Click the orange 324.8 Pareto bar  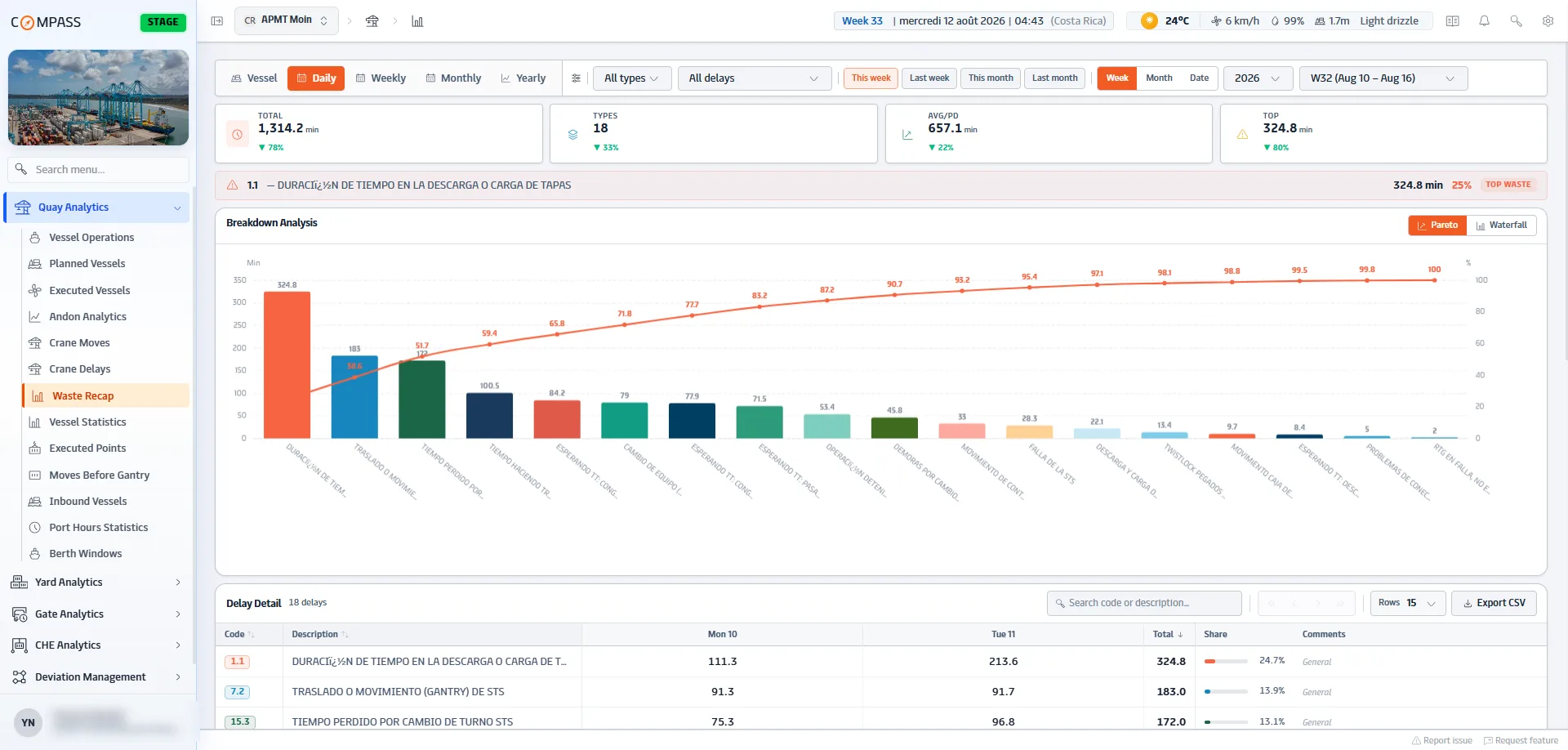coord(287,365)
